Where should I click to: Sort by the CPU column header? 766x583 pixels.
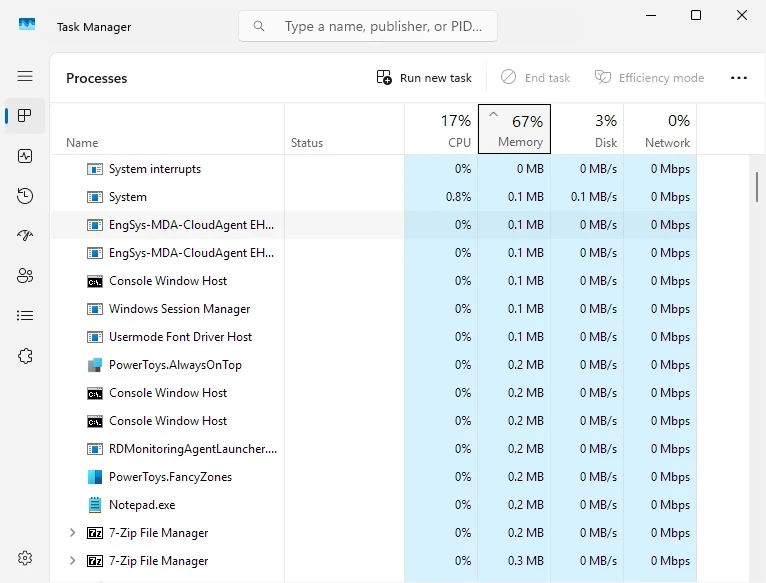coord(441,129)
